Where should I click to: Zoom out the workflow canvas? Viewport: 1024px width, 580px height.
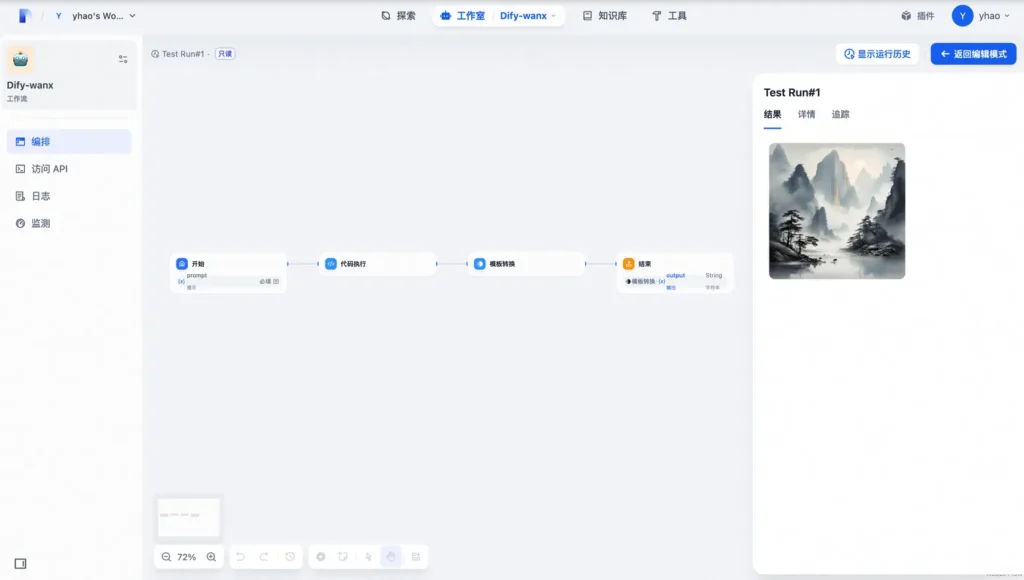[166, 557]
